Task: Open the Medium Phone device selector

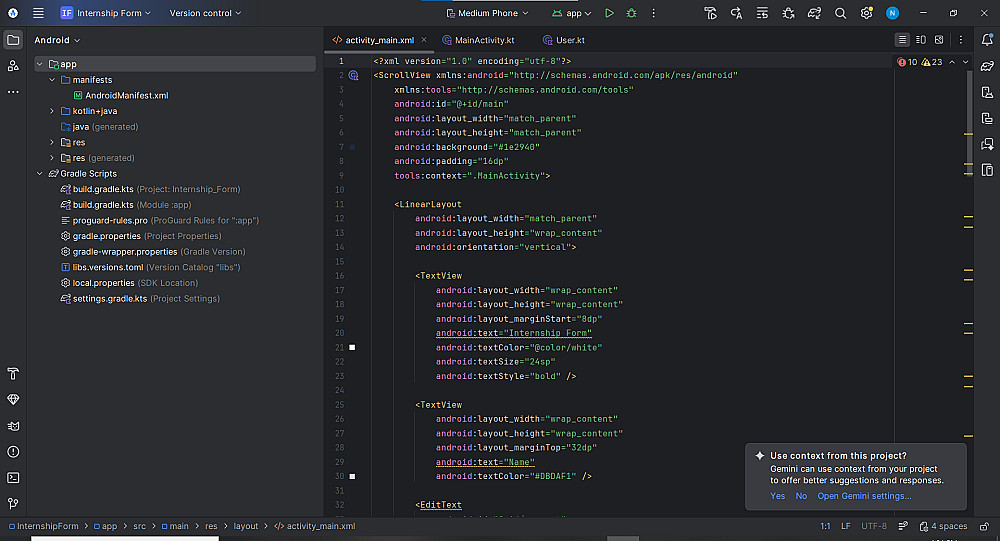Action: pos(488,13)
